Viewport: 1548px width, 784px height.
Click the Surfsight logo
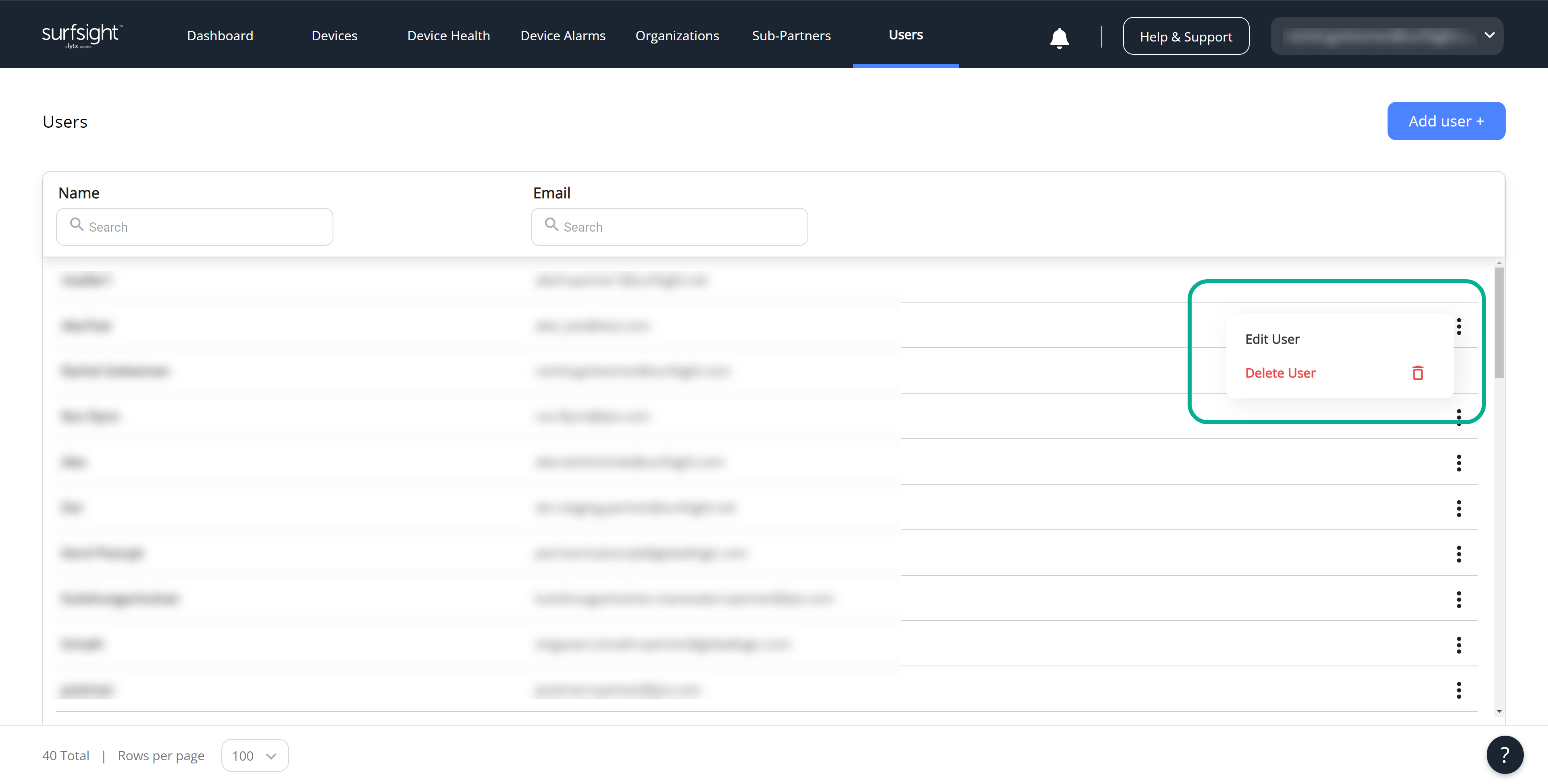coord(82,35)
